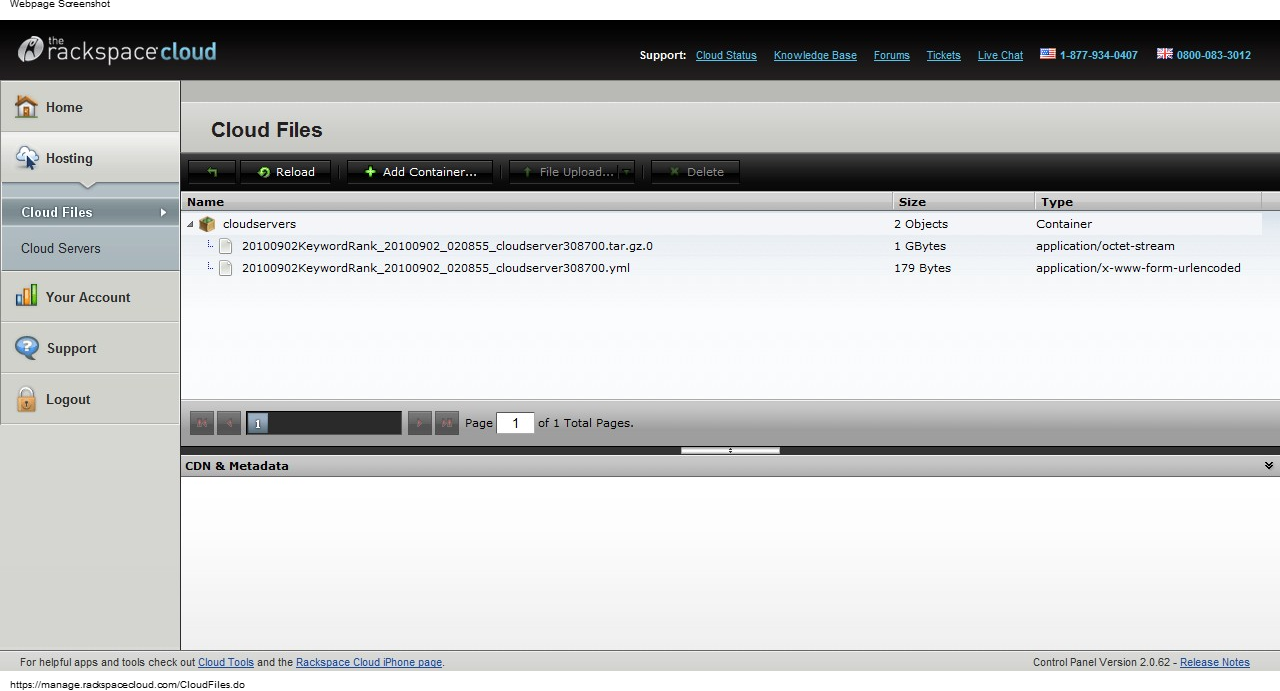Select the 20100902KeywordRank .yml file
Viewport: 1280px width, 691px height.
point(436,268)
